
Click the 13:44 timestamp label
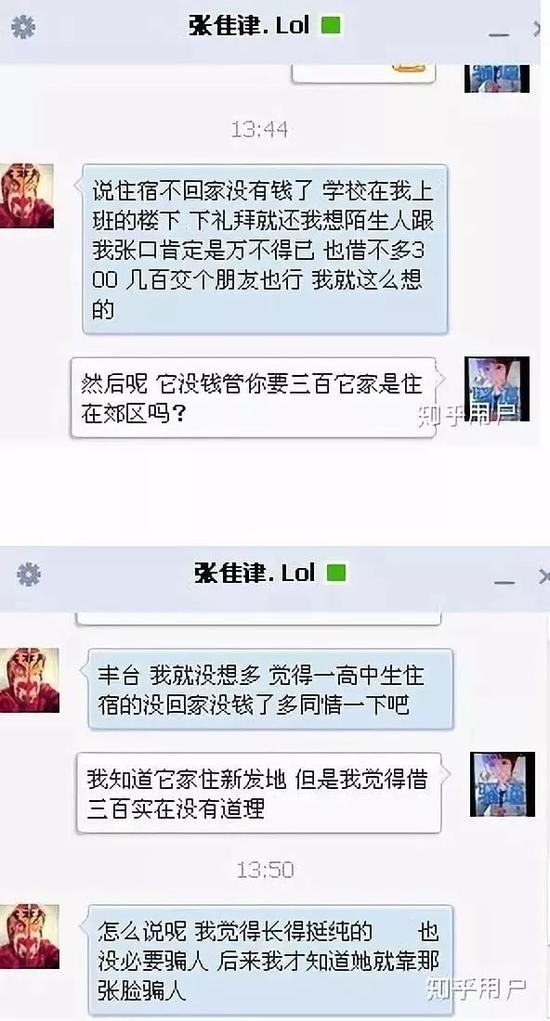[x=260, y=129]
